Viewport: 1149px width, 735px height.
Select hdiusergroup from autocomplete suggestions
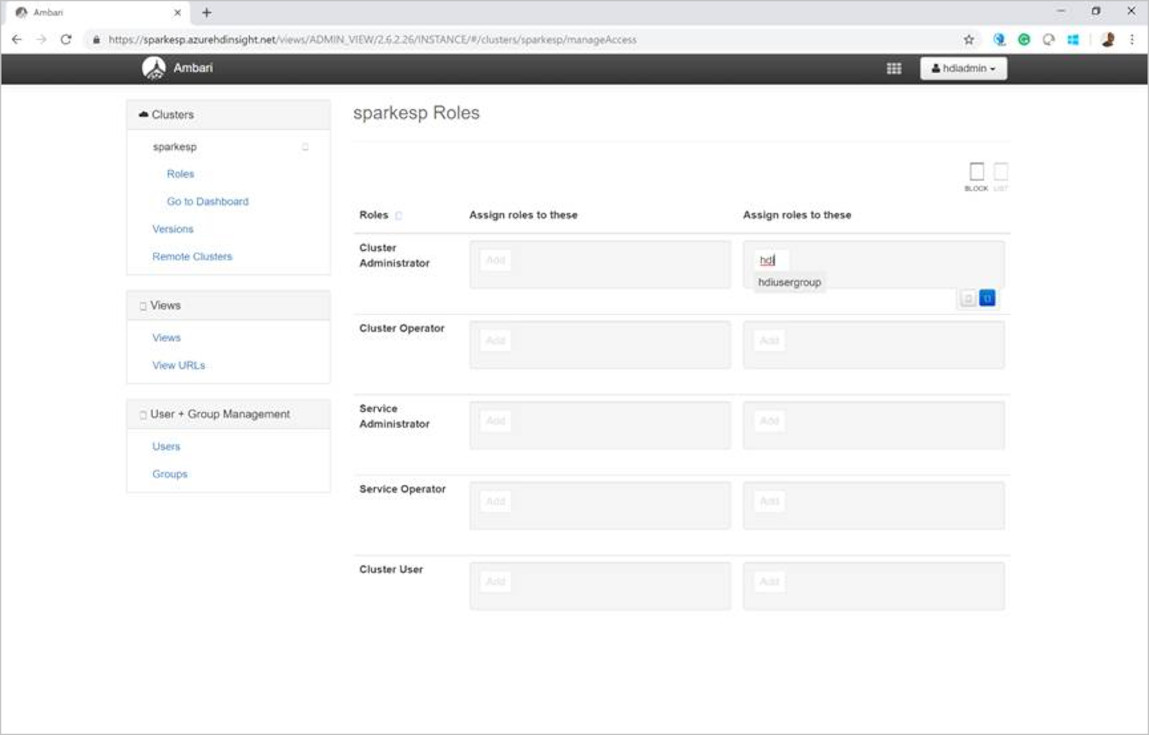click(x=789, y=282)
